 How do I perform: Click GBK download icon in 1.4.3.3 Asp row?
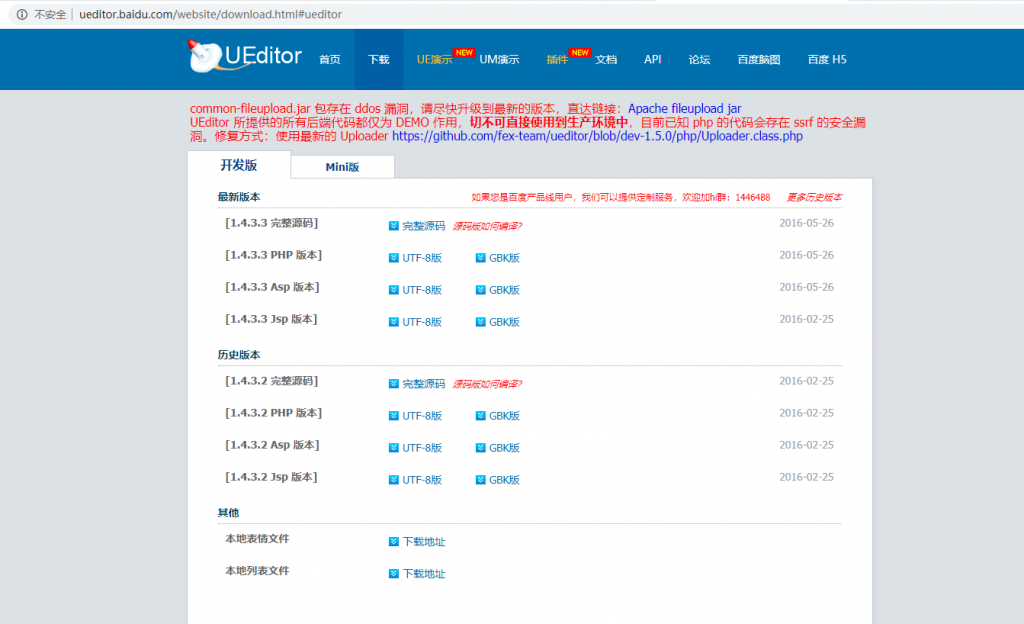point(481,290)
